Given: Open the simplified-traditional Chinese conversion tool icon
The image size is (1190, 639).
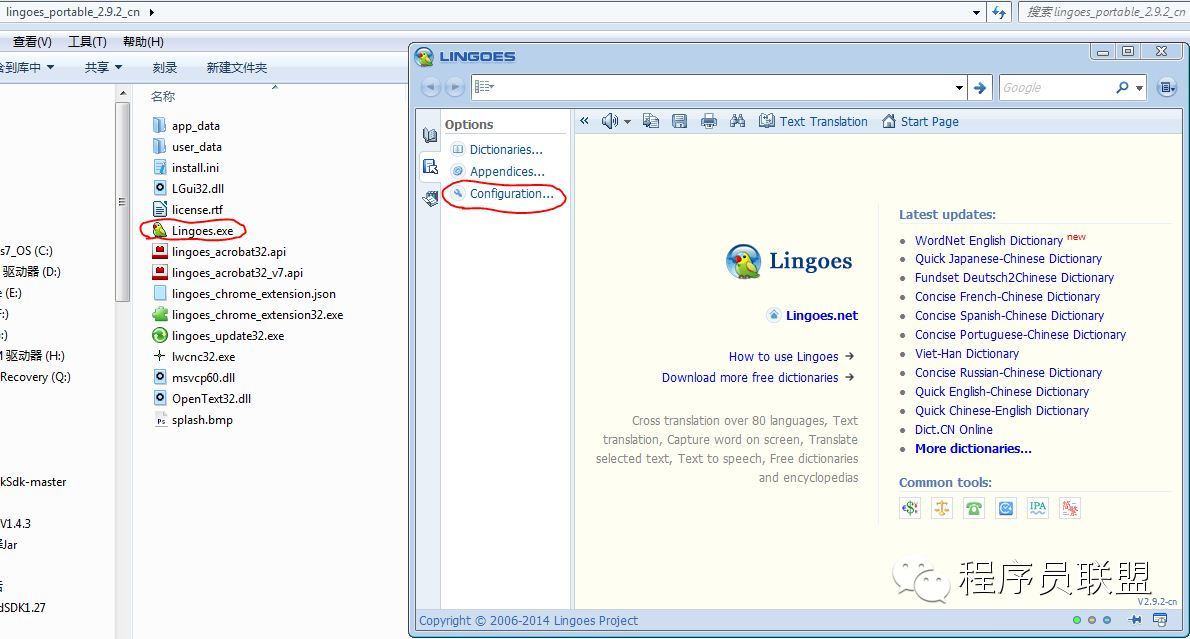Looking at the screenshot, I should tap(1069, 508).
